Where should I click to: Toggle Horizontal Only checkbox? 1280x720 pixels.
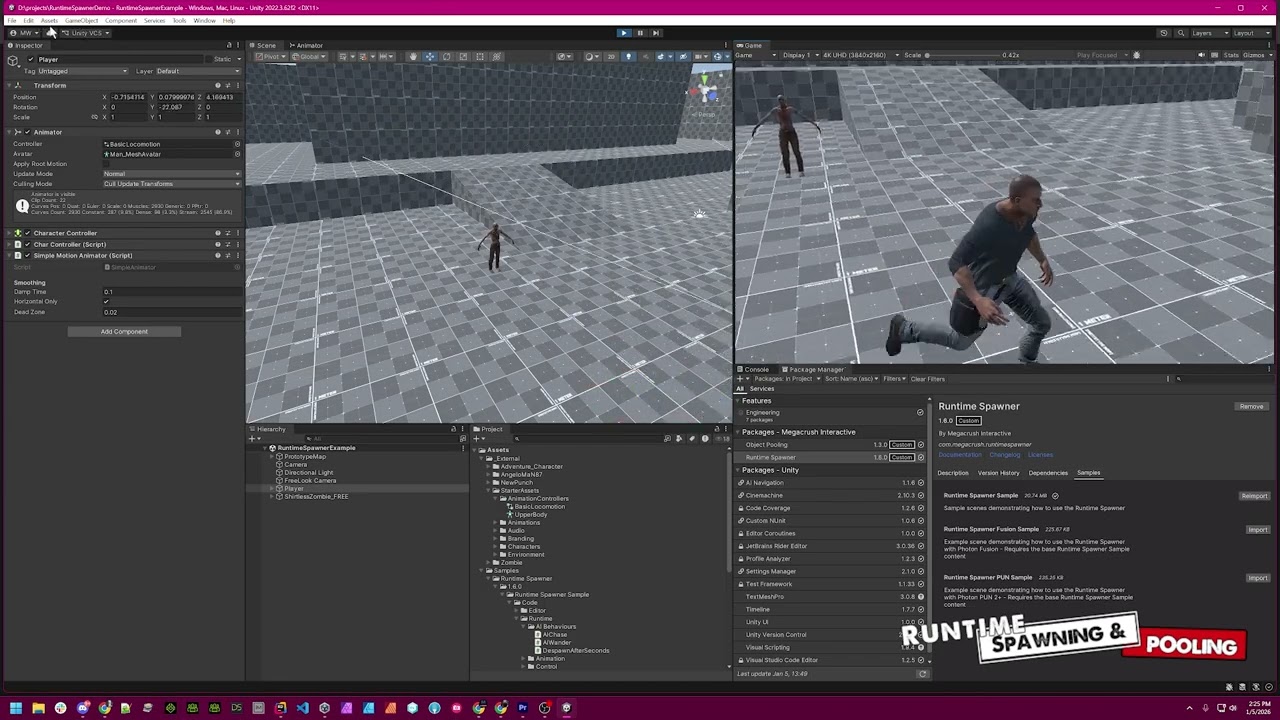coord(106,302)
